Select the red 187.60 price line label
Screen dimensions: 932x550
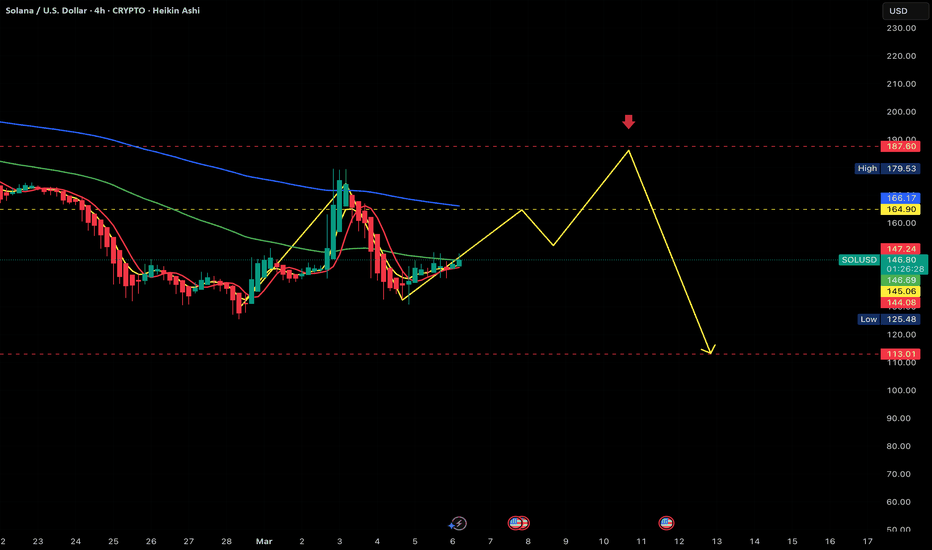[900, 146]
